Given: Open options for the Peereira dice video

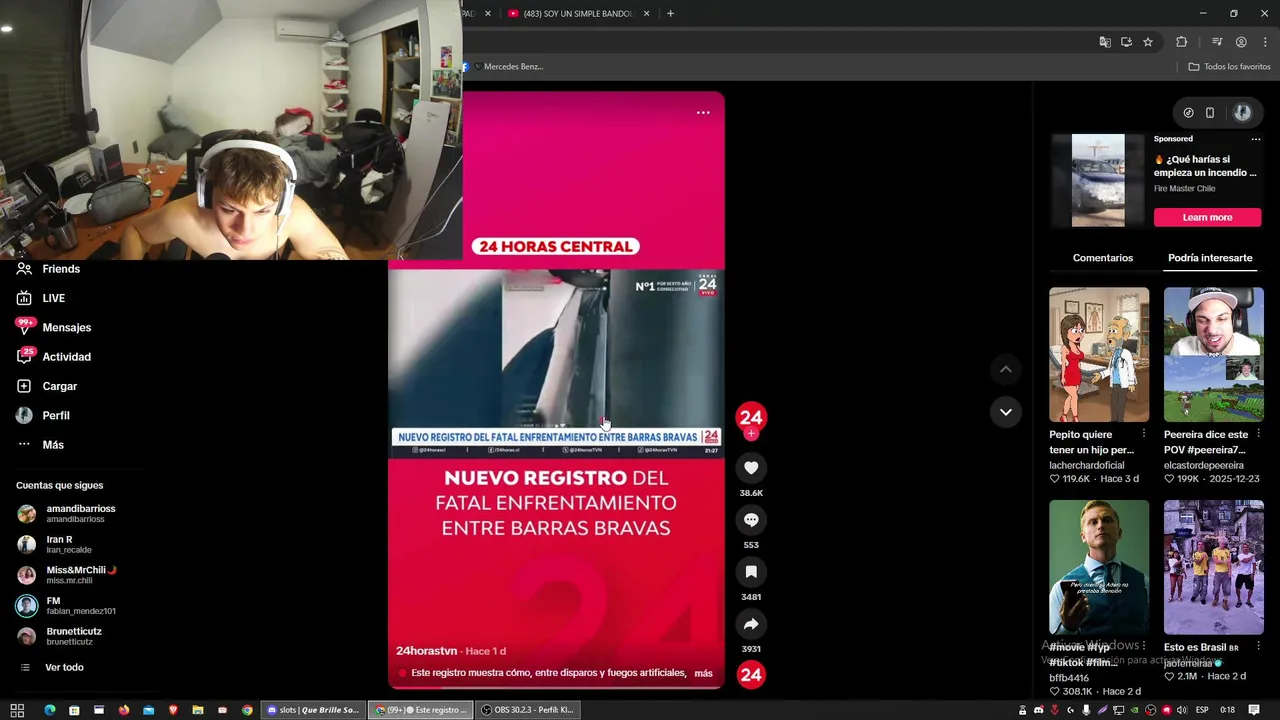Looking at the screenshot, I should tap(1259, 434).
